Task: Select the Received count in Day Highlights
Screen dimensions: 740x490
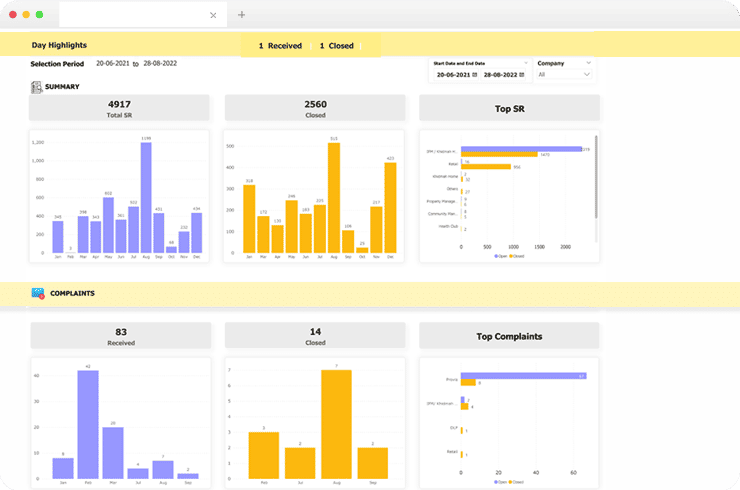Action: 280,46
